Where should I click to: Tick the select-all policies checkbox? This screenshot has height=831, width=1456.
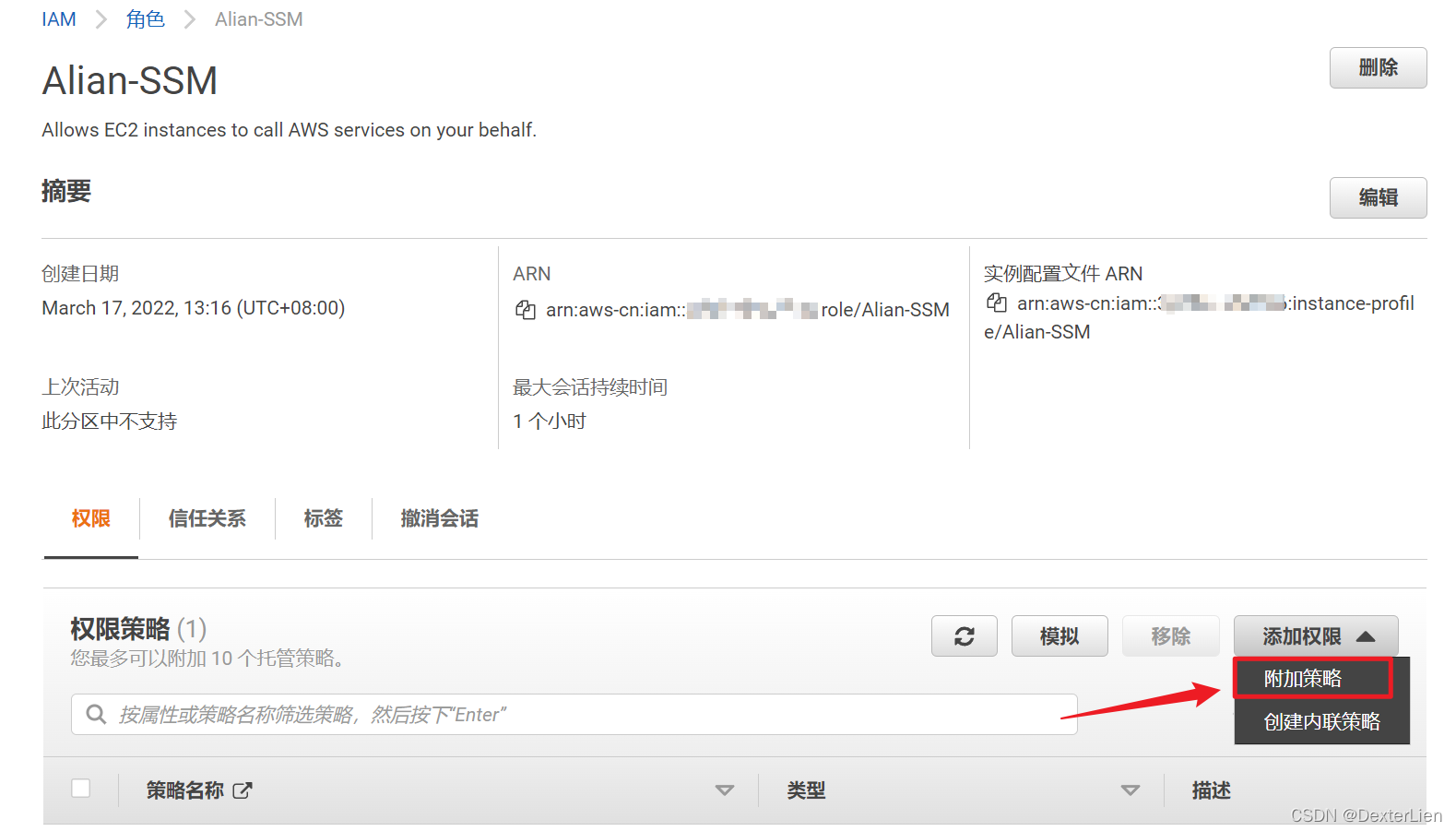81,789
